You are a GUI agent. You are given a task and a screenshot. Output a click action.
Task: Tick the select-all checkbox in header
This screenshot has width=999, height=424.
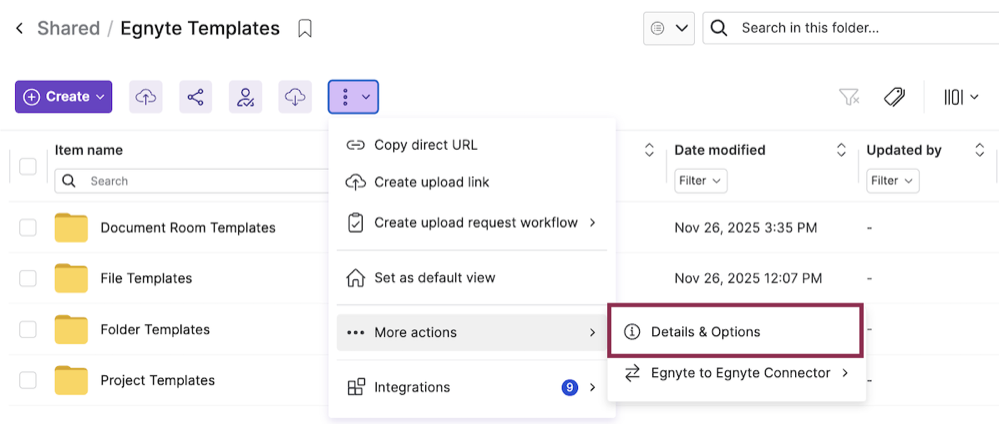[27, 166]
